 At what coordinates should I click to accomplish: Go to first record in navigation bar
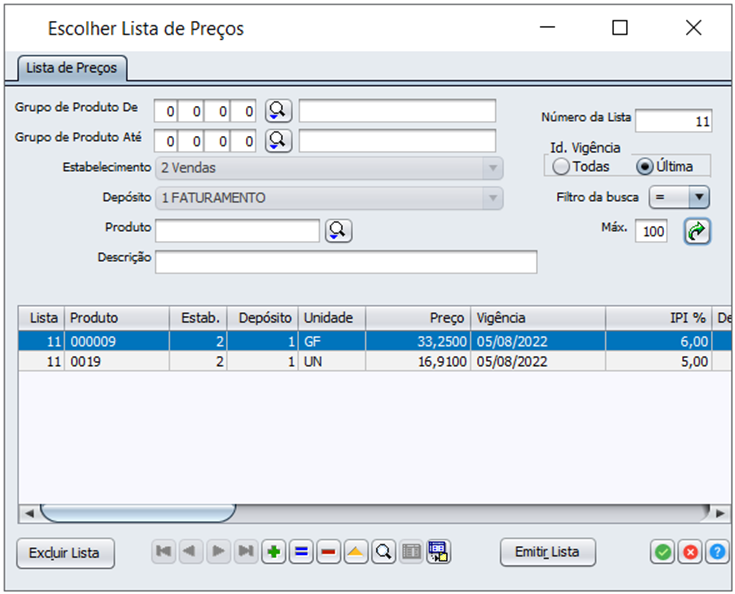click(164, 551)
